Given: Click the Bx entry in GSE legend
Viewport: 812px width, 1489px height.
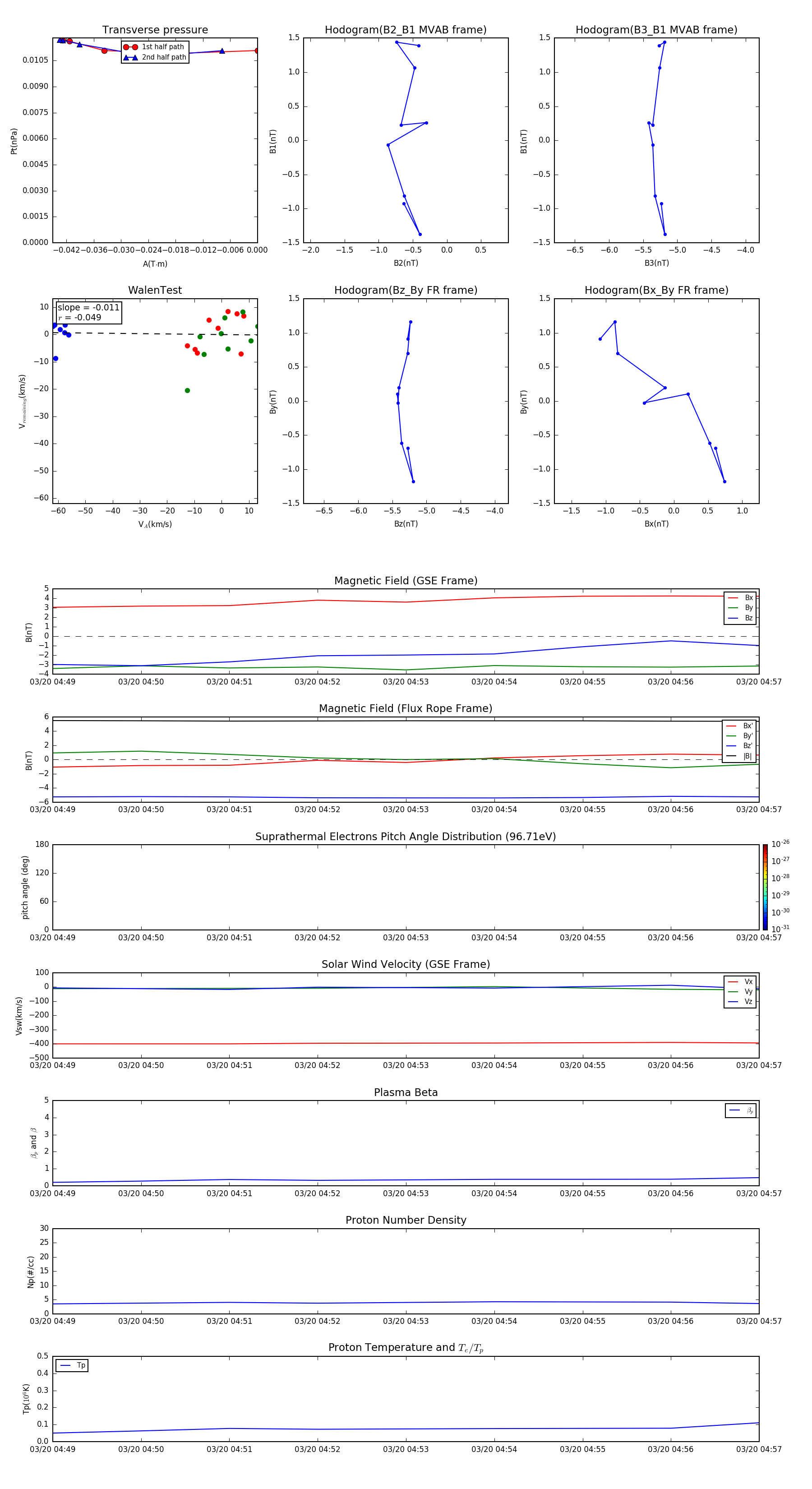Looking at the screenshot, I should pos(740,598).
